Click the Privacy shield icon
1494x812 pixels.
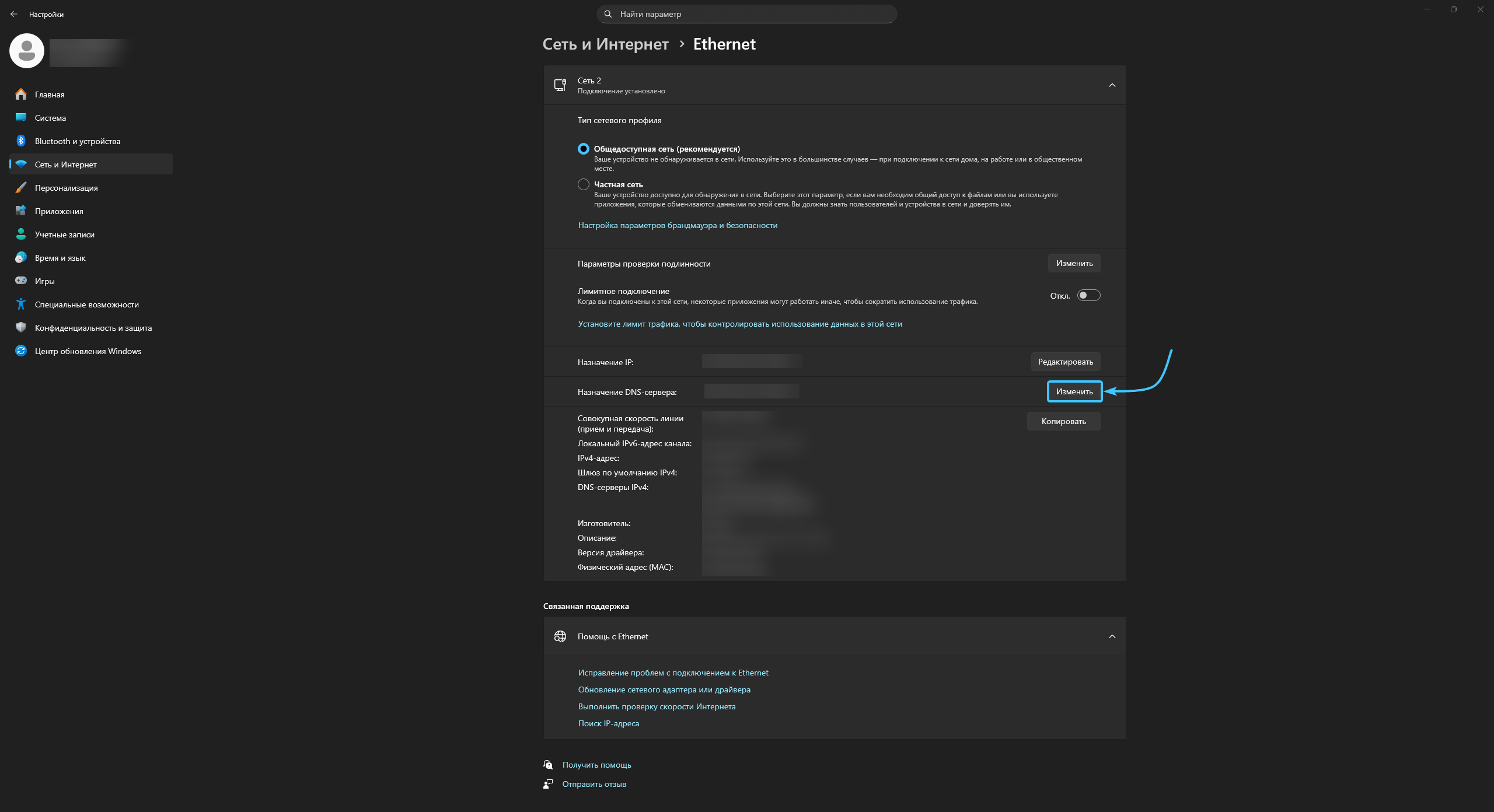click(21, 327)
